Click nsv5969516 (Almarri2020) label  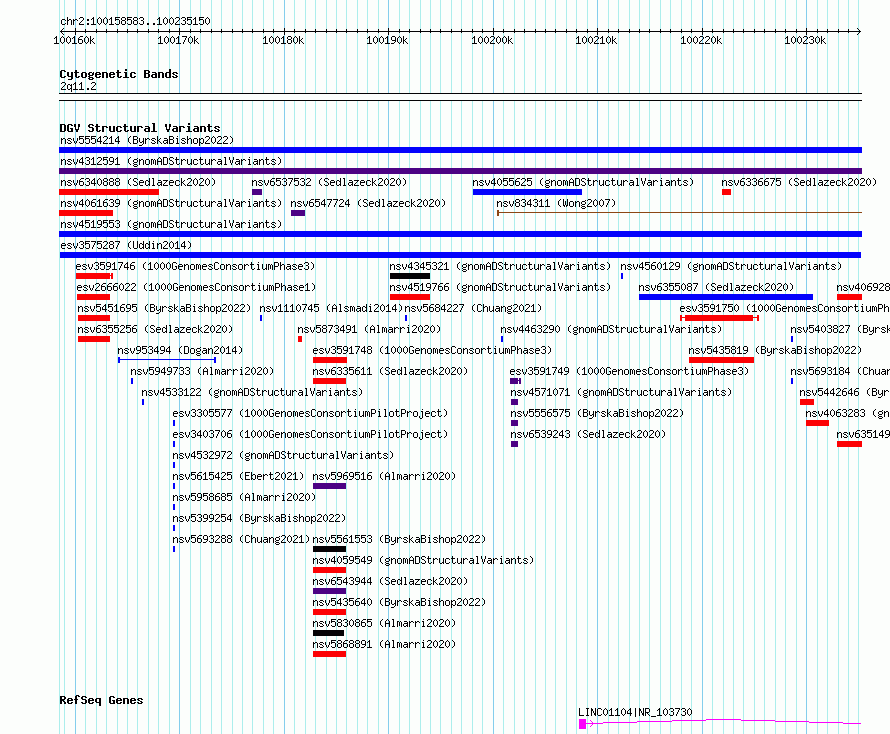click(384, 476)
